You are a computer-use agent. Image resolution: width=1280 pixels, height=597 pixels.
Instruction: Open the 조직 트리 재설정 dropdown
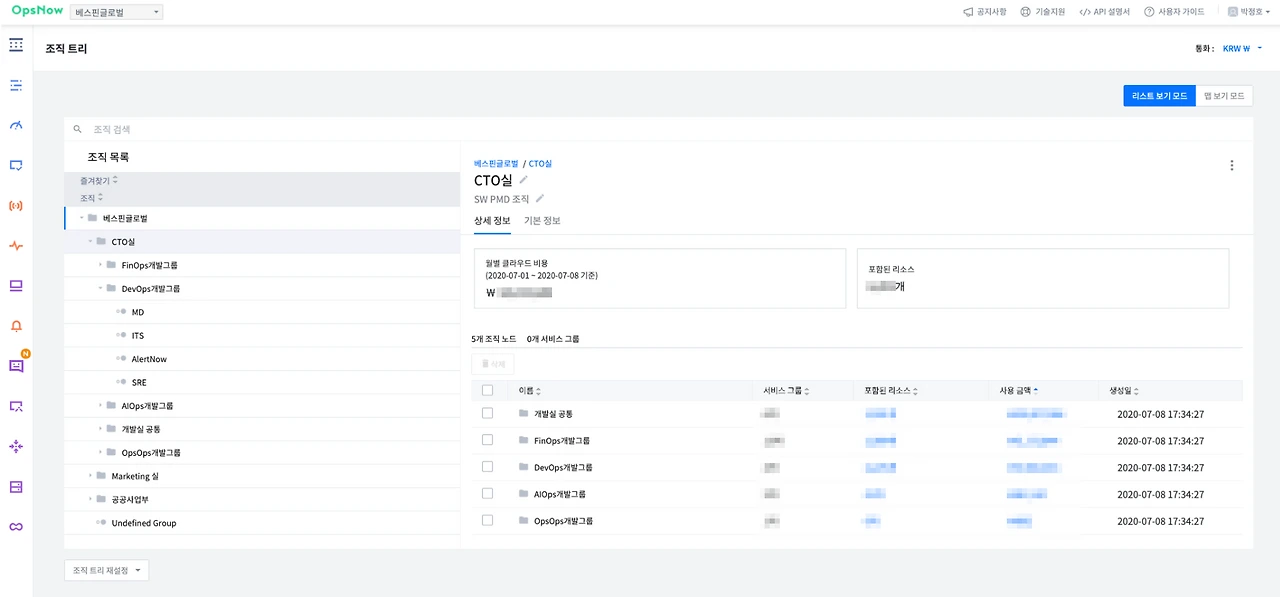[107, 570]
